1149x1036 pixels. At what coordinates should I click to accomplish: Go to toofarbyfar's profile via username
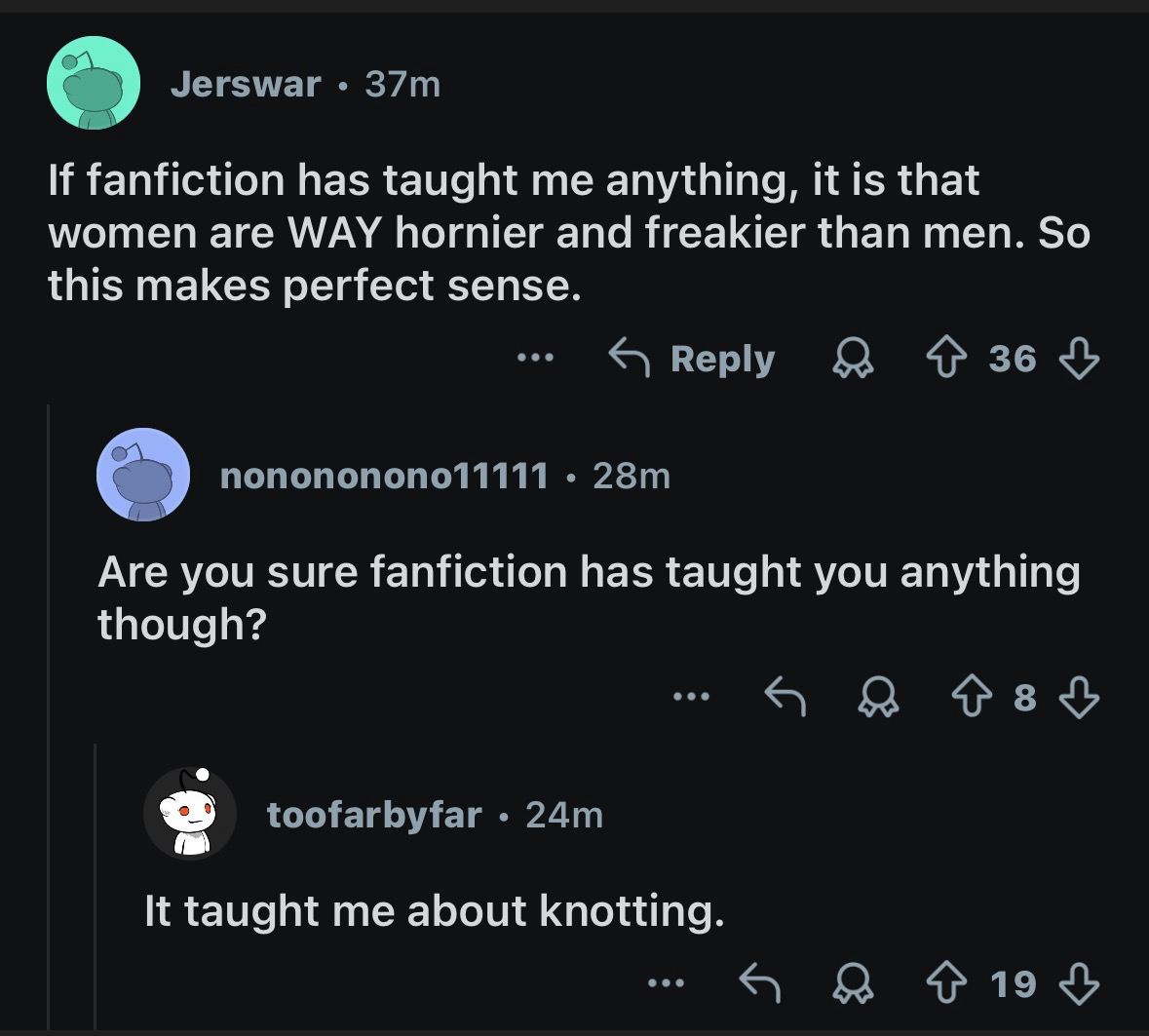(x=374, y=814)
